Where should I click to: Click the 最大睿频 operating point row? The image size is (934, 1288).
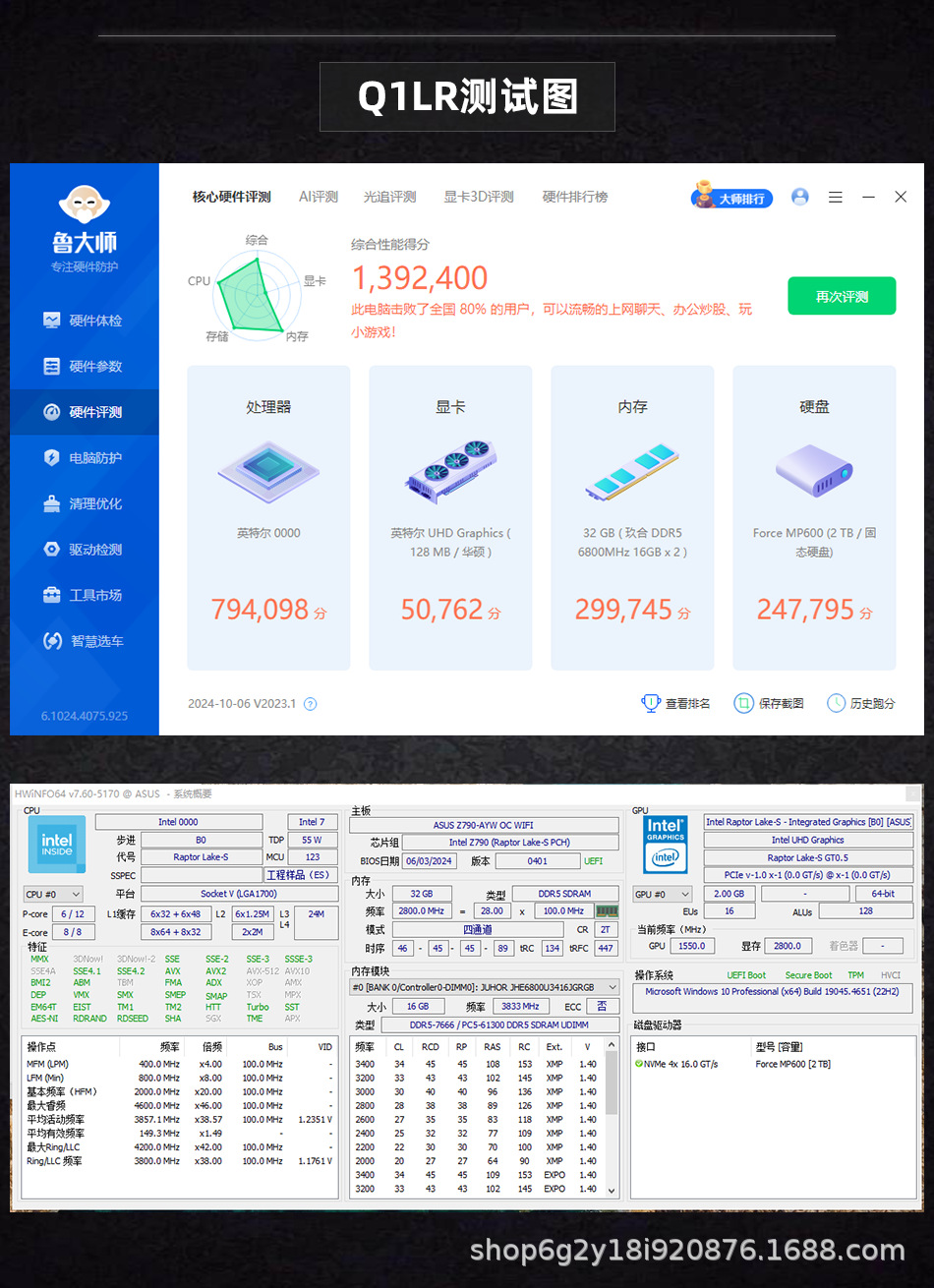pyautogui.click(x=180, y=1105)
